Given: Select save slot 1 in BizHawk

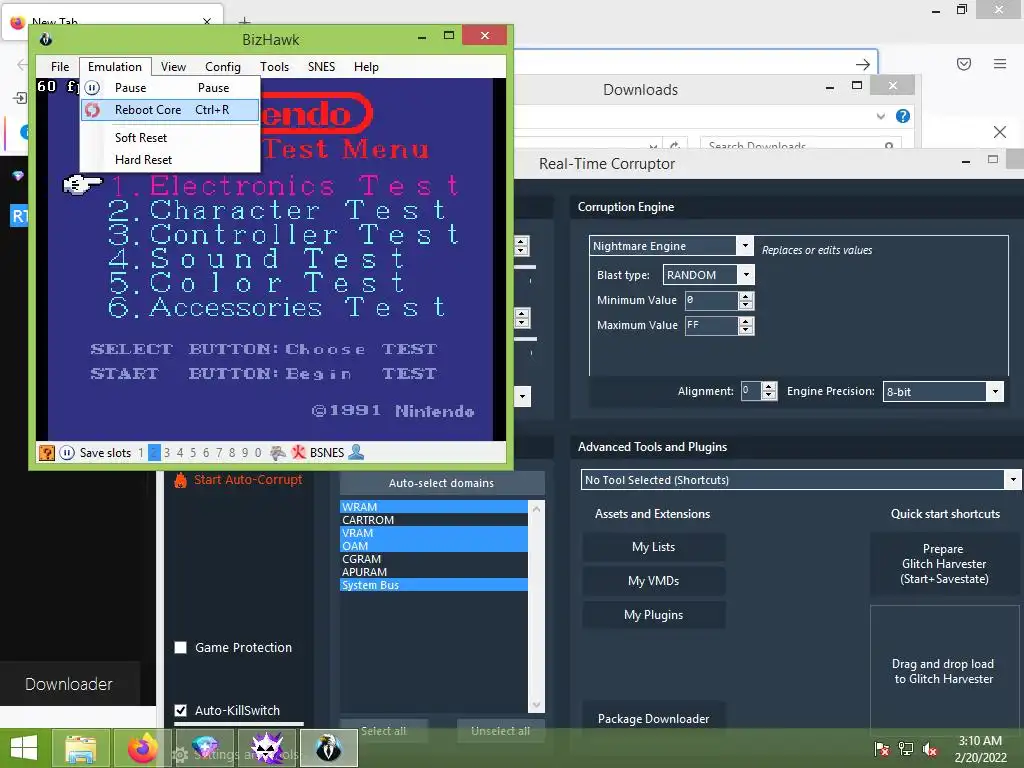Looking at the screenshot, I should [140, 453].
